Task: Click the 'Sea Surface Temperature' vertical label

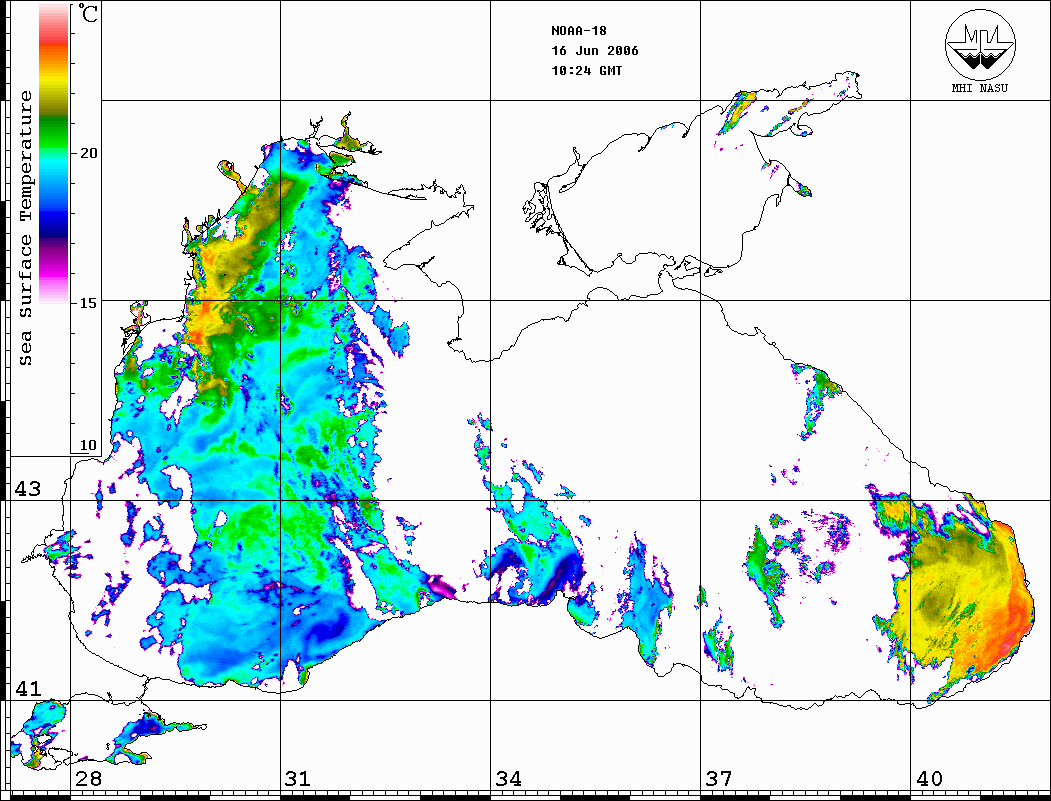Action: click(25, 228)
